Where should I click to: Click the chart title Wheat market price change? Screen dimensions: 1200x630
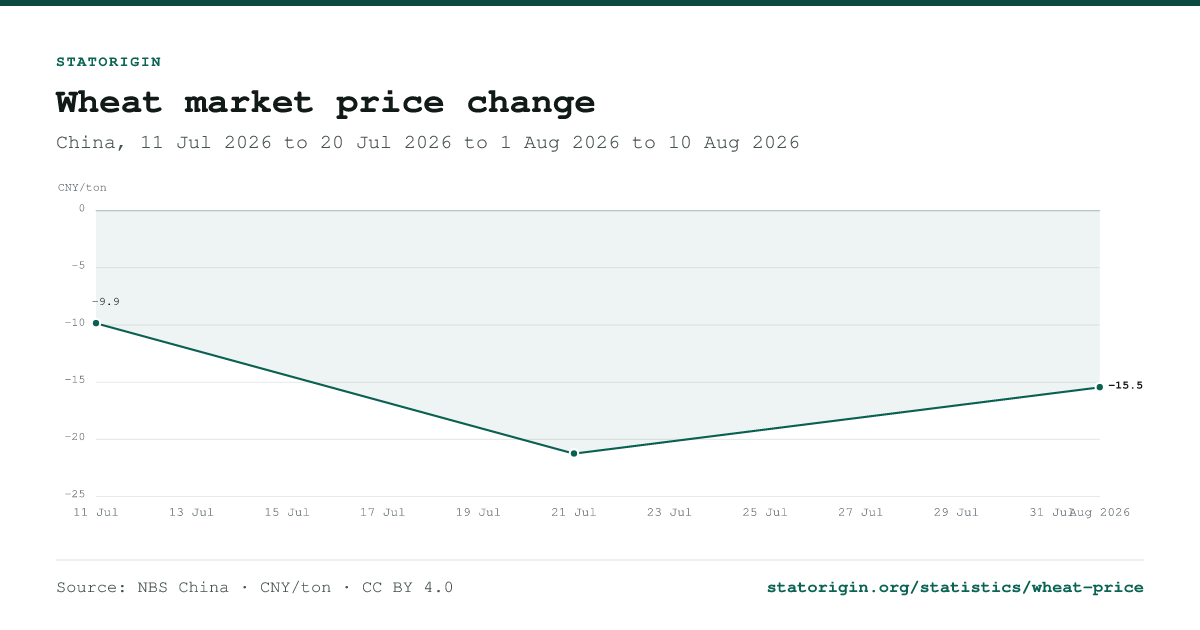325,102
